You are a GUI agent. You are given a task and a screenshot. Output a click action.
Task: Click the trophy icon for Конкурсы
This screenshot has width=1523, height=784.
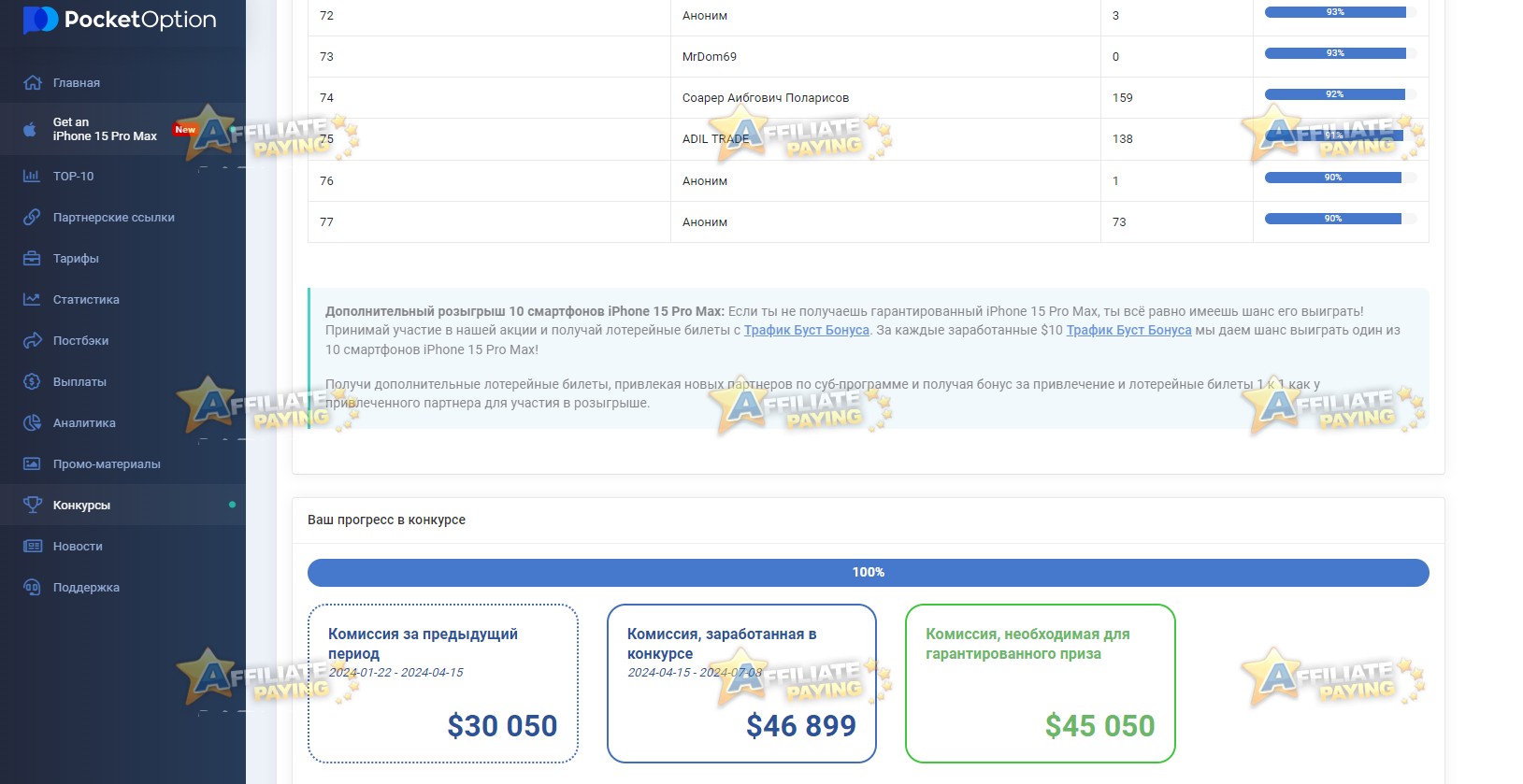pos(33,505)
